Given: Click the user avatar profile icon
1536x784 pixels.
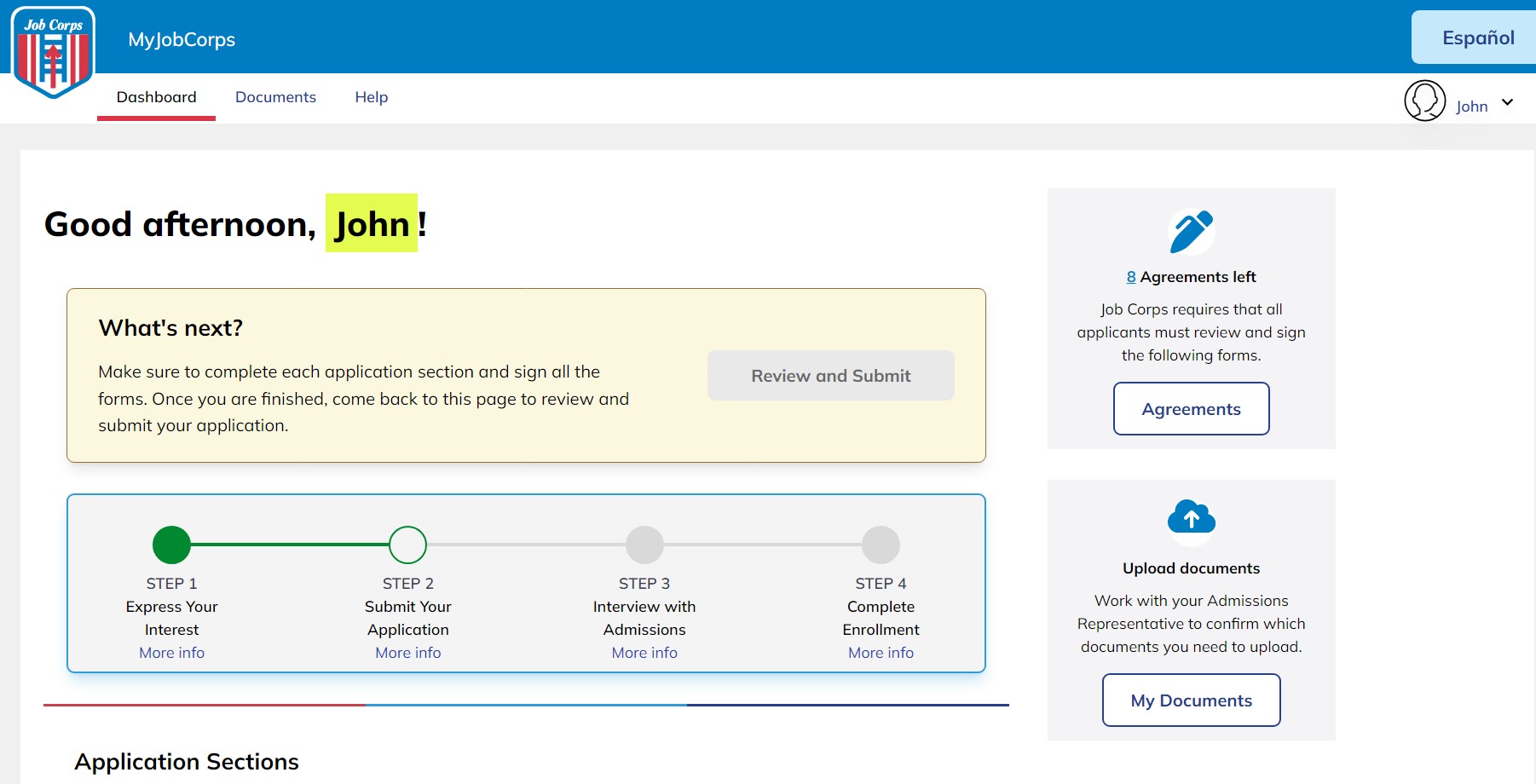Looking at the screenshot, I should coord(1424,101).
